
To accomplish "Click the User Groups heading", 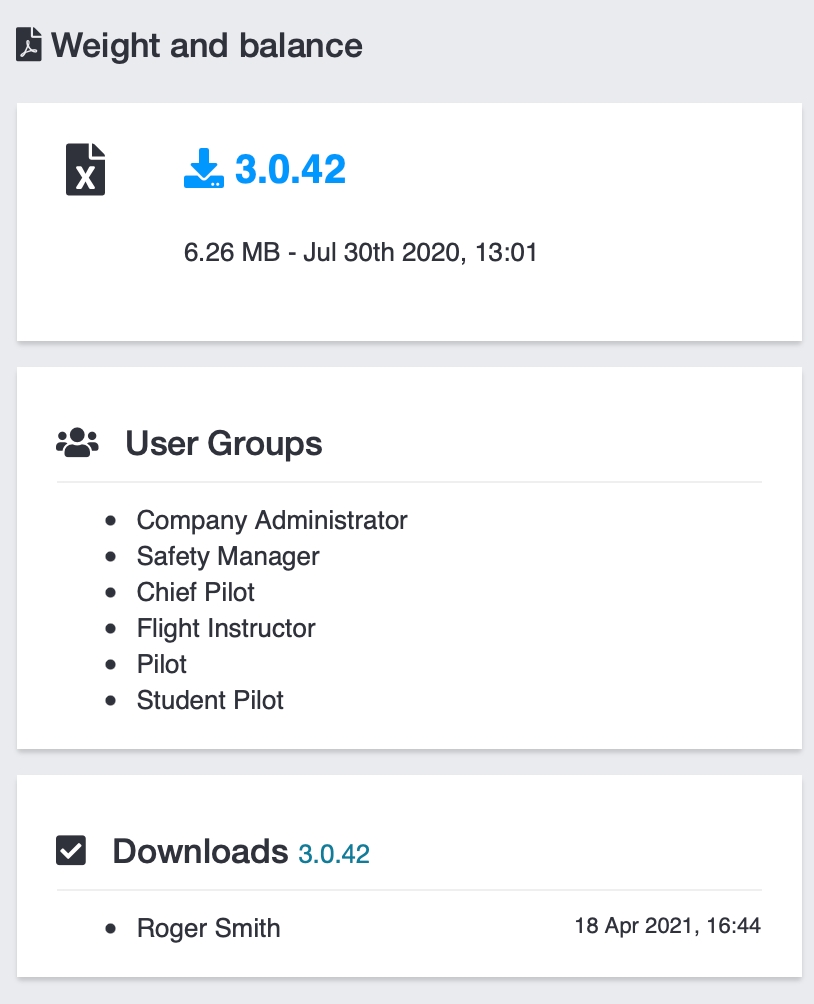I will tap(223, 443).
